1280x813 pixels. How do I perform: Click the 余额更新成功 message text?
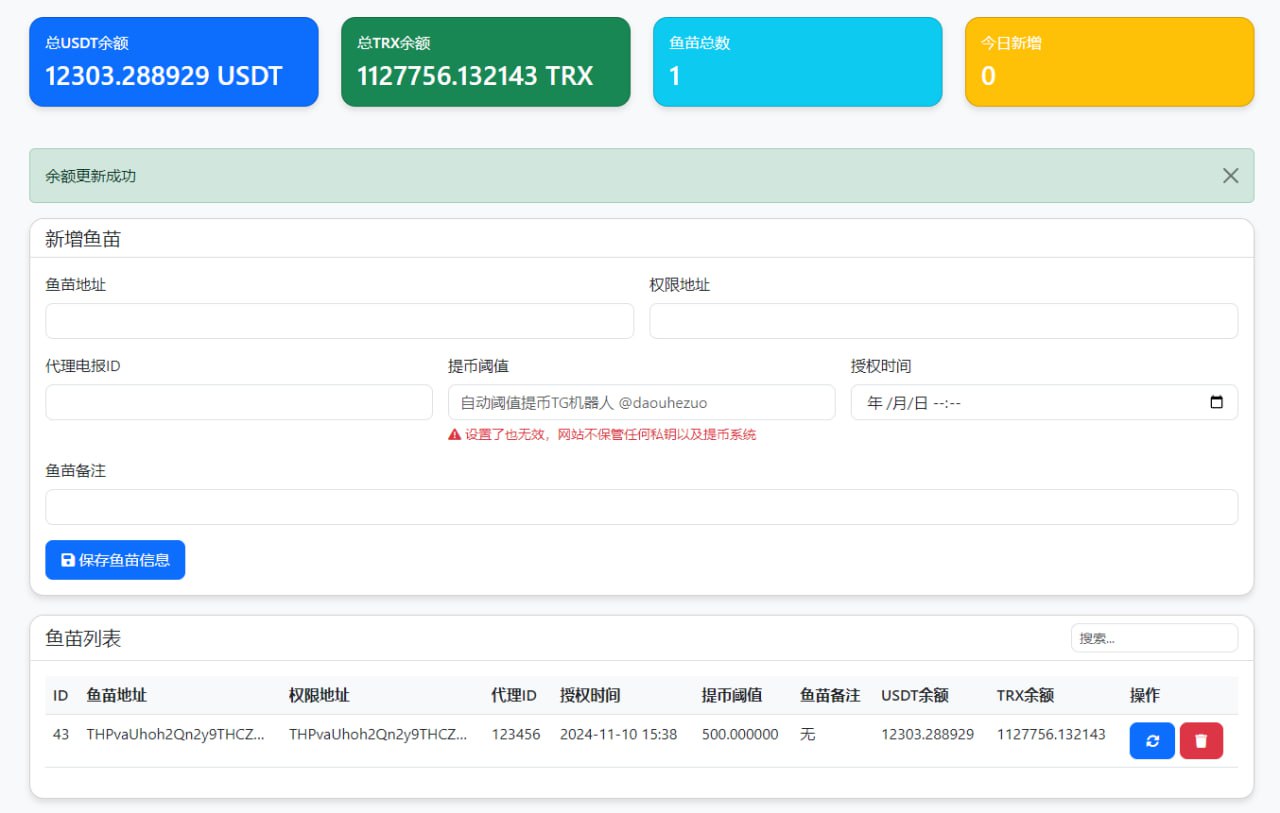click(x=91, y=176)
